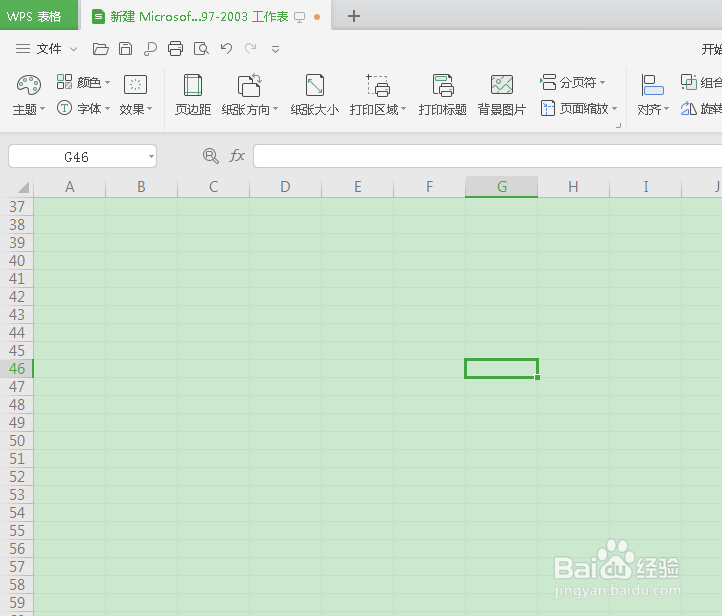This screenshot has width=722, height=616.
Task: Select column C header
Action: tap(213, 187)
